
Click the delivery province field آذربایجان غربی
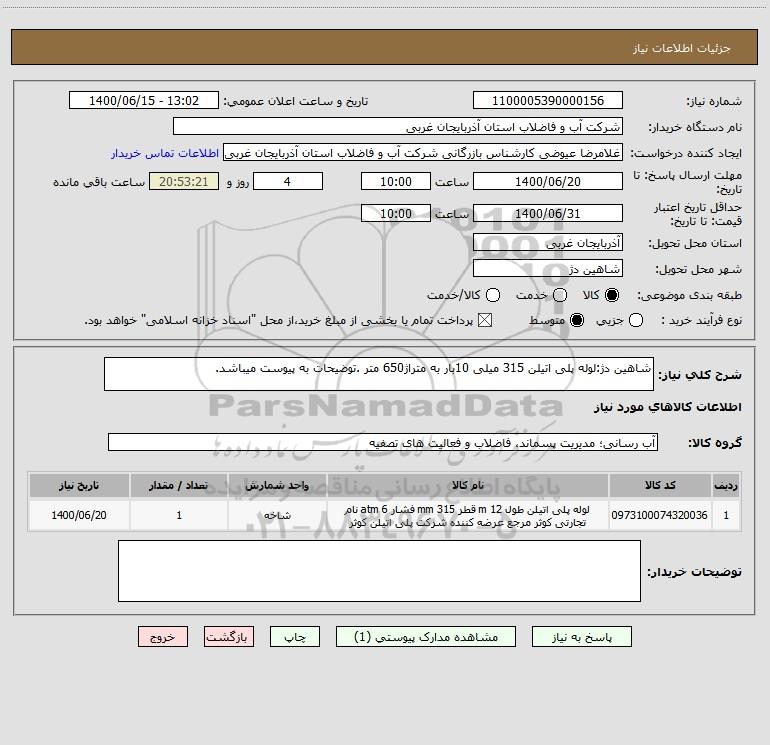pyautogui.click(x=548, y=242)
